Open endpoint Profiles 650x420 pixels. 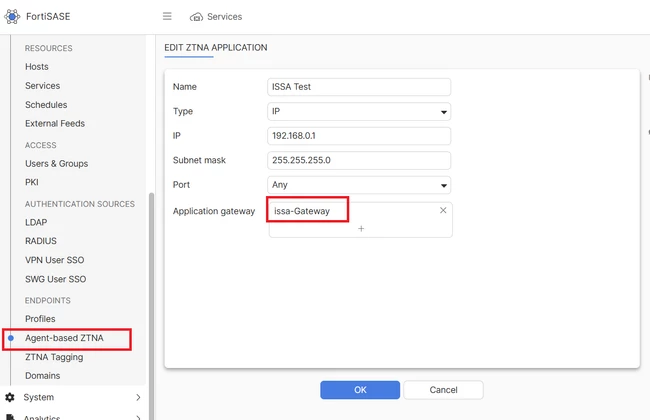click(40, 319)
